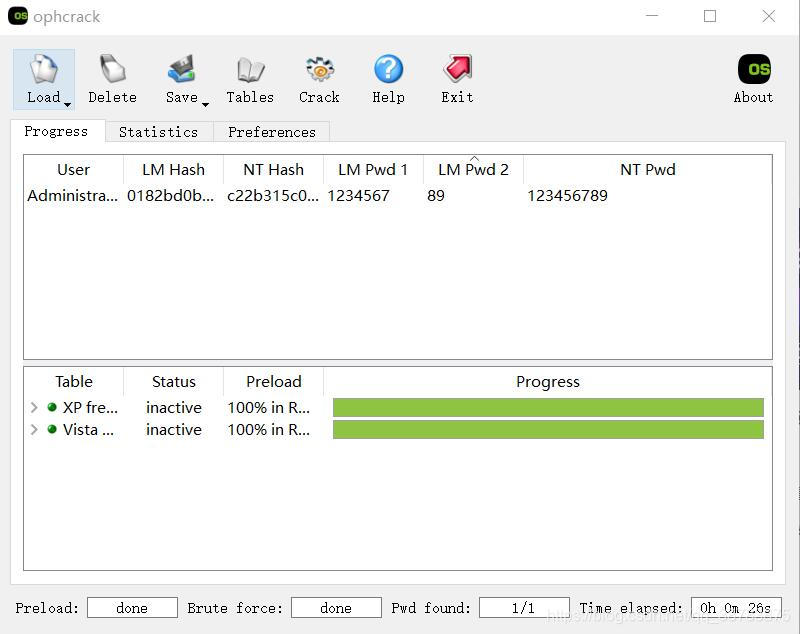Expand the Vista ... table row
Viewport: 800px width, 634px height.
34,429
